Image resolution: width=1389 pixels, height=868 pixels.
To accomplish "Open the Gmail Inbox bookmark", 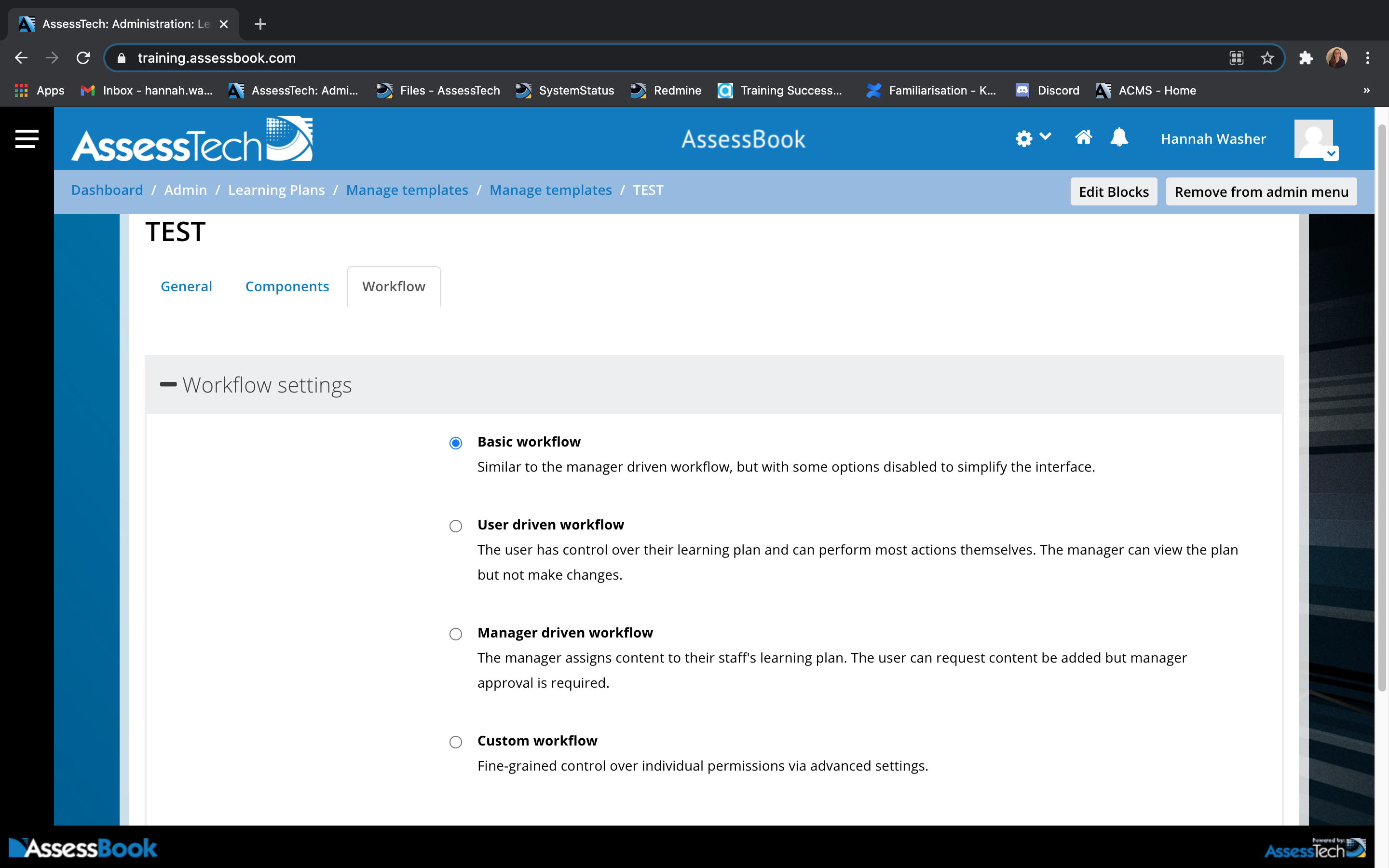I will (146, 90).
